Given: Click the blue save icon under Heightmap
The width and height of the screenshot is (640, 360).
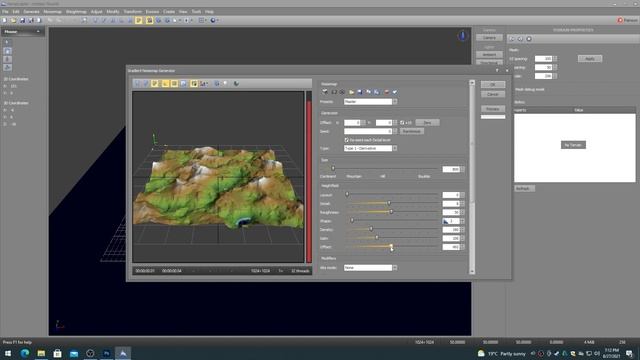Looking at the screenshot, I should pyautogui.click(x=360, y=92).
